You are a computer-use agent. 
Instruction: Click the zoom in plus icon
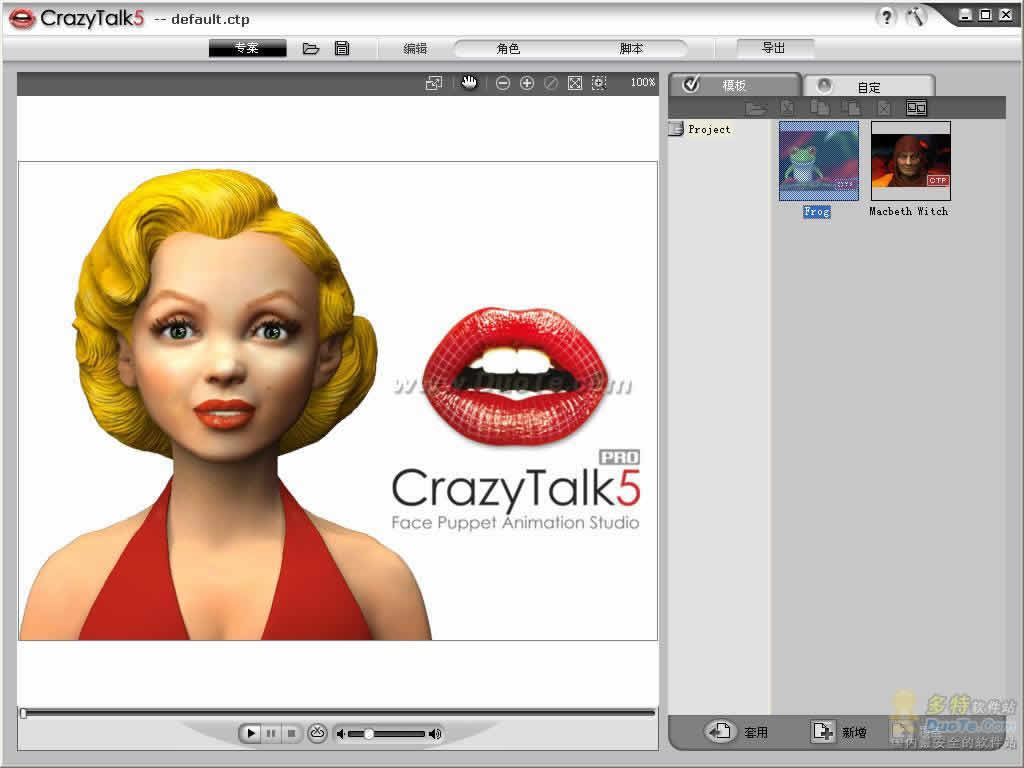pos(527,83)
